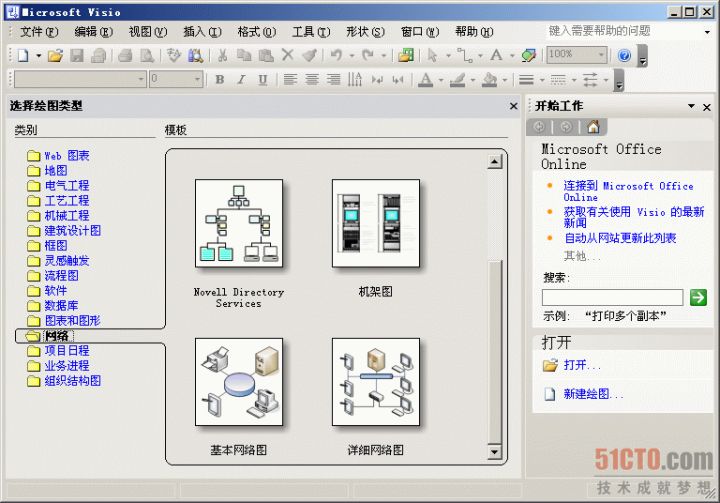Click the Paste clipboard icon
This screenshot has height=503, width=720.
(266, 56)
